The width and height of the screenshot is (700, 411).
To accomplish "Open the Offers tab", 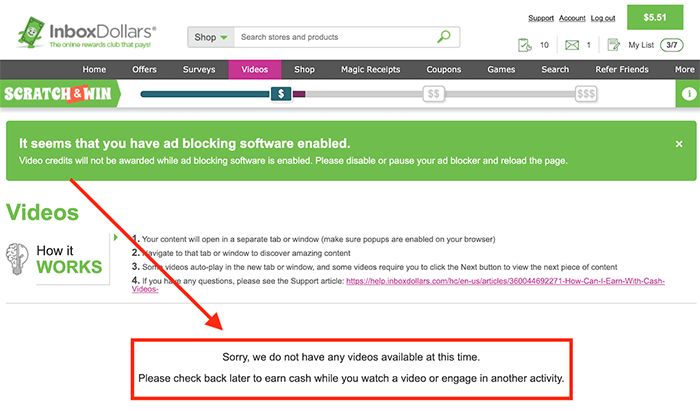I will click(x=144, y=70).
